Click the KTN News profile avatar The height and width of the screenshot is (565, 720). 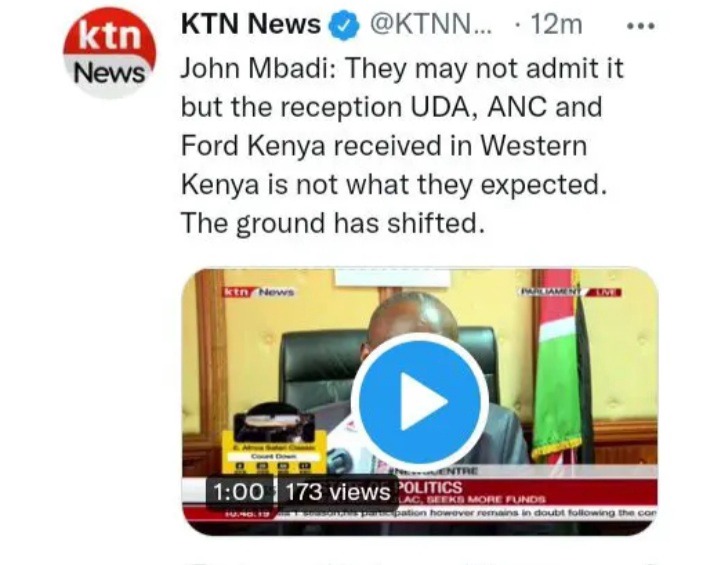tap(109, 52)
